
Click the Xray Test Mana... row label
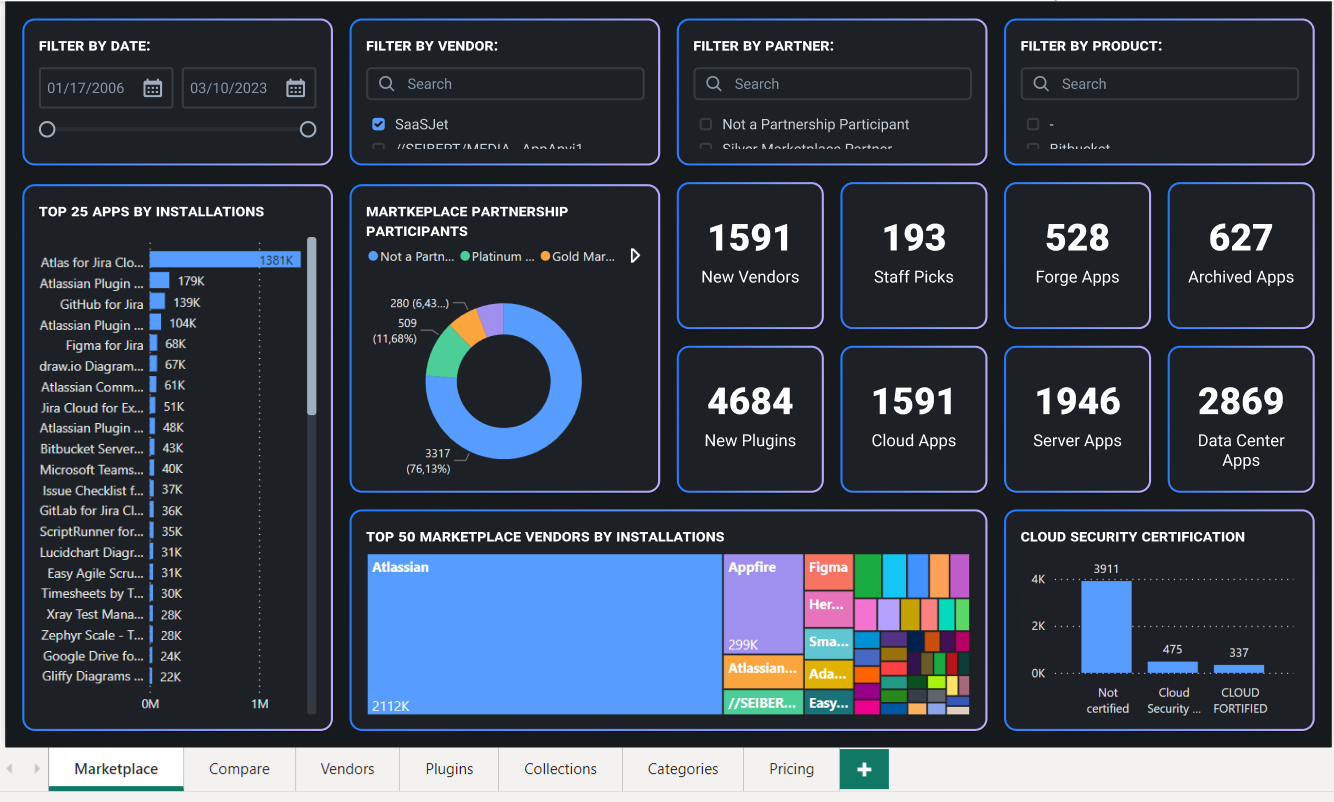pyautogui.click(x=95, y=614)
